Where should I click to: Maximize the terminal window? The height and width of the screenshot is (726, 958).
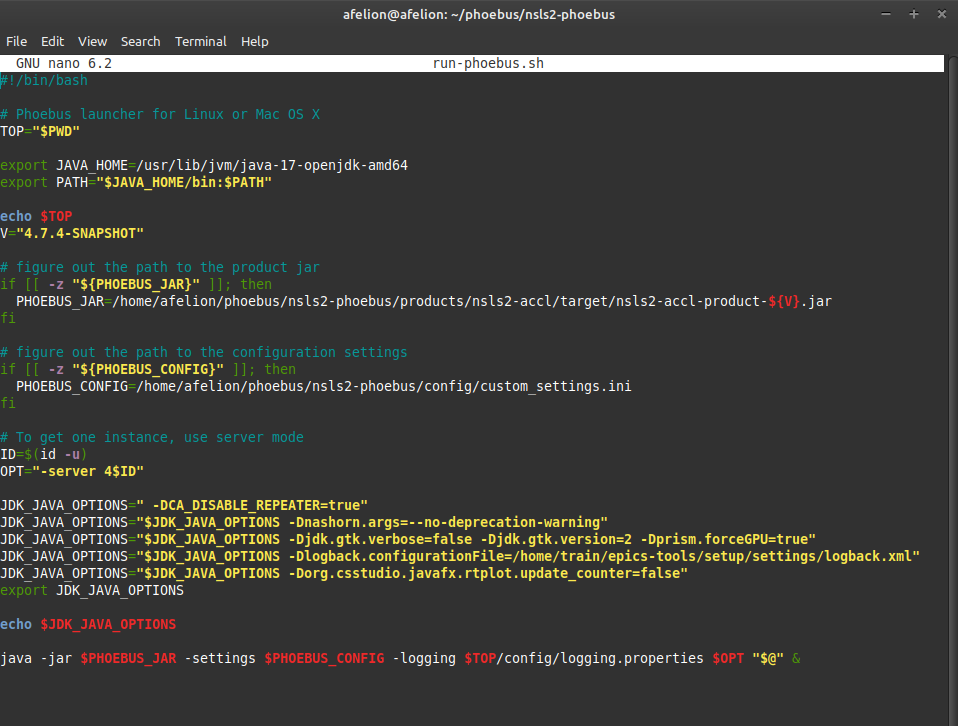pyautogui.click(x=913, y=14)
